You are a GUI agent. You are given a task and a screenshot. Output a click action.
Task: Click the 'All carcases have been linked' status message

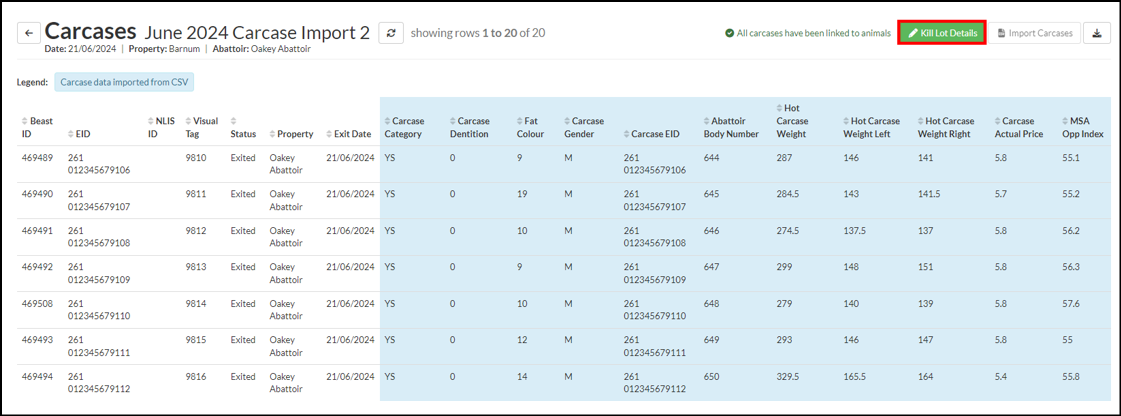[808, 33]
